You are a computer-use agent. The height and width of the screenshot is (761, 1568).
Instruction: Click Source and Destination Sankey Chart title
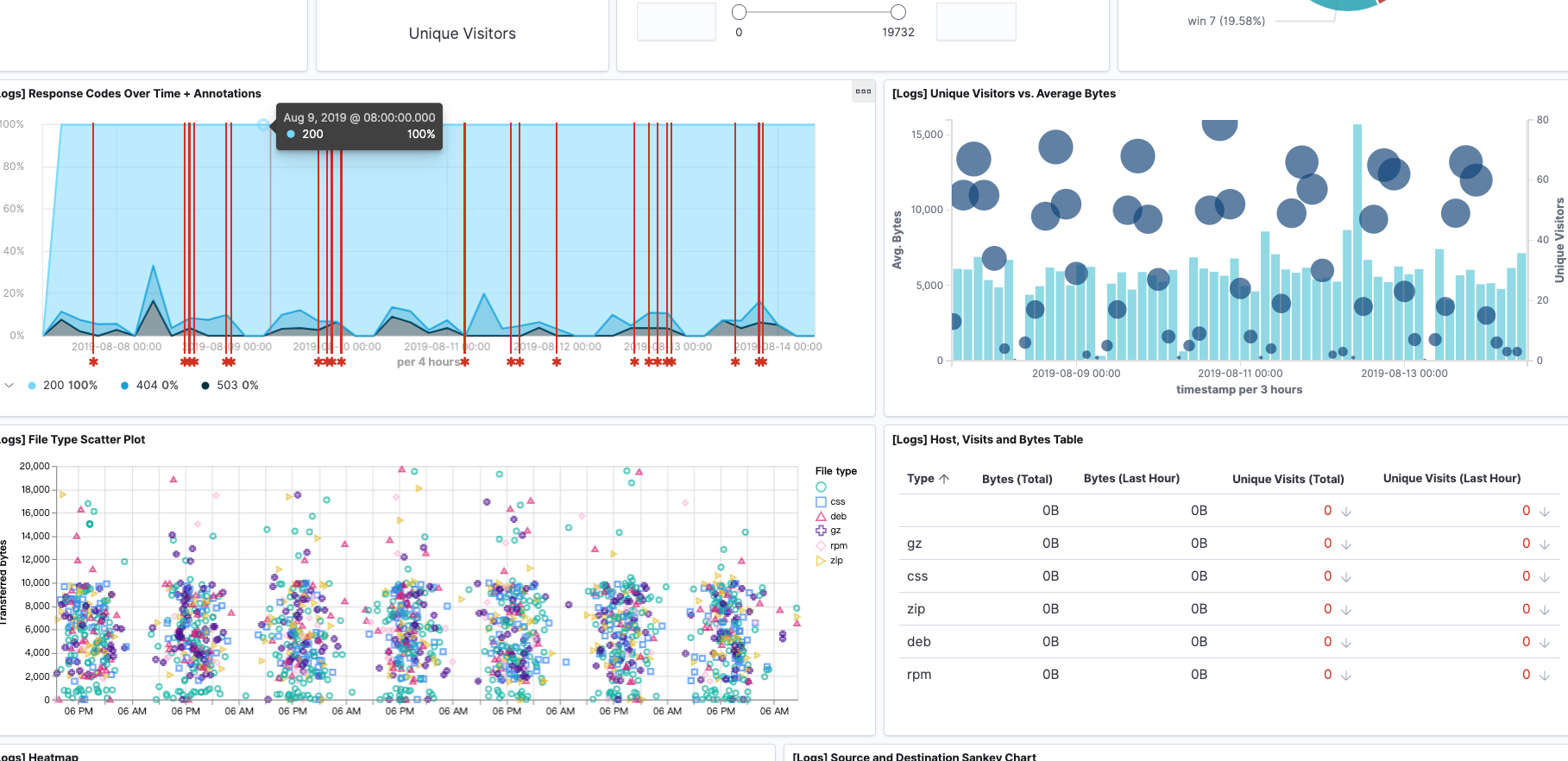915,757
